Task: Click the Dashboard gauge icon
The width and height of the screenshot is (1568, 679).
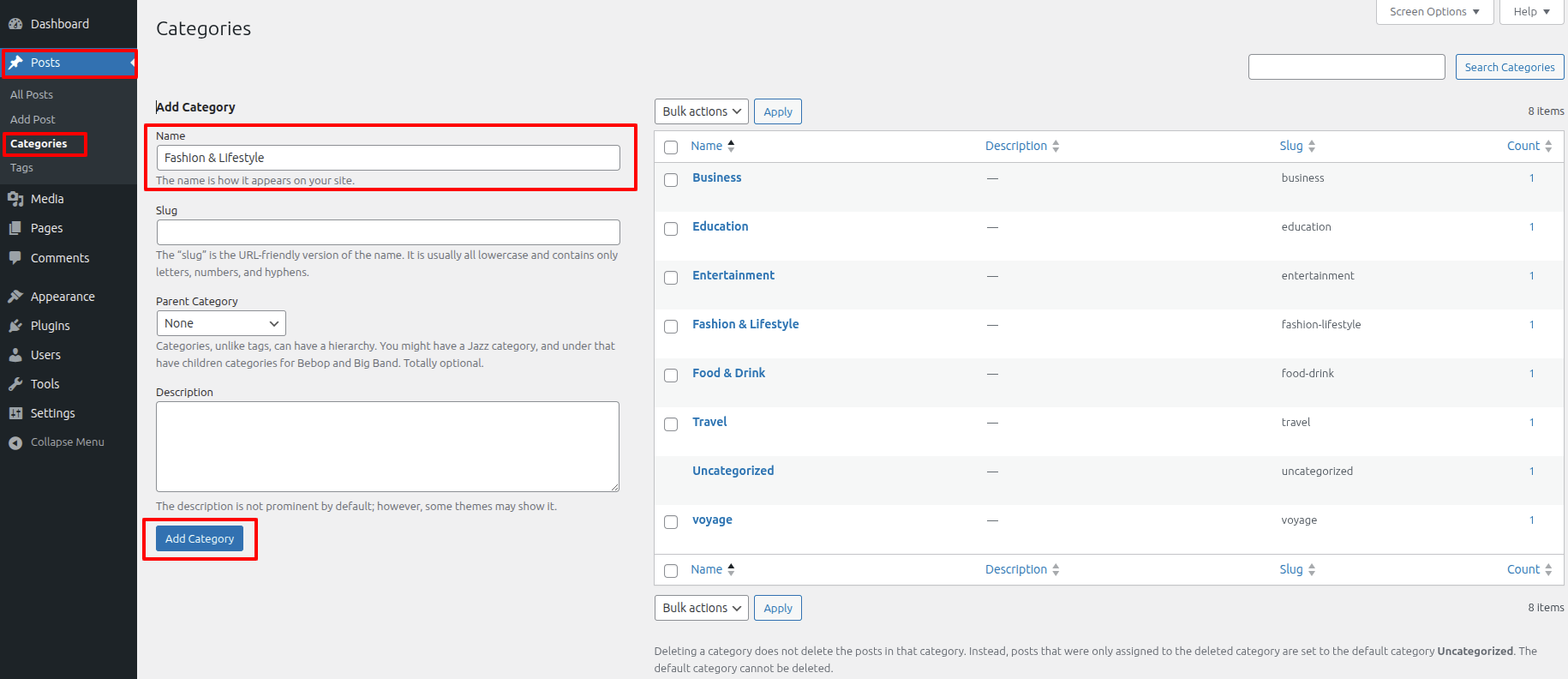Action: tap(15, 24)
